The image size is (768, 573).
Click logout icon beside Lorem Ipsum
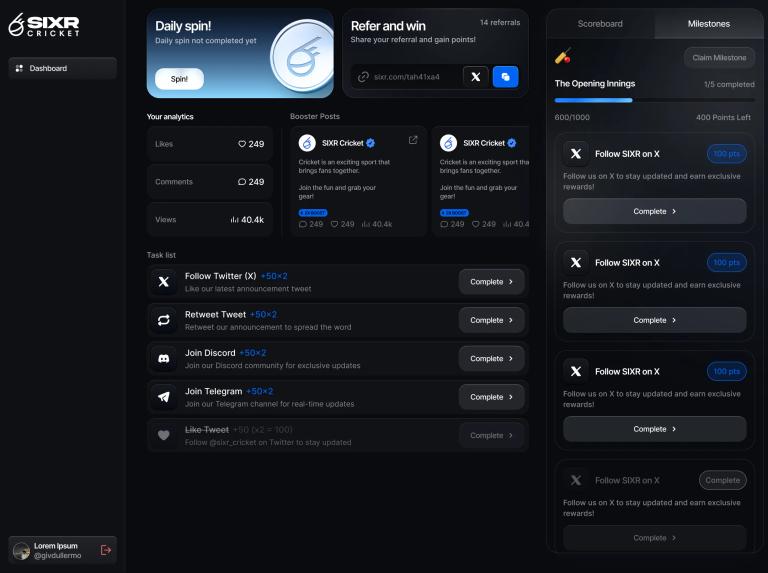(106, 550)
